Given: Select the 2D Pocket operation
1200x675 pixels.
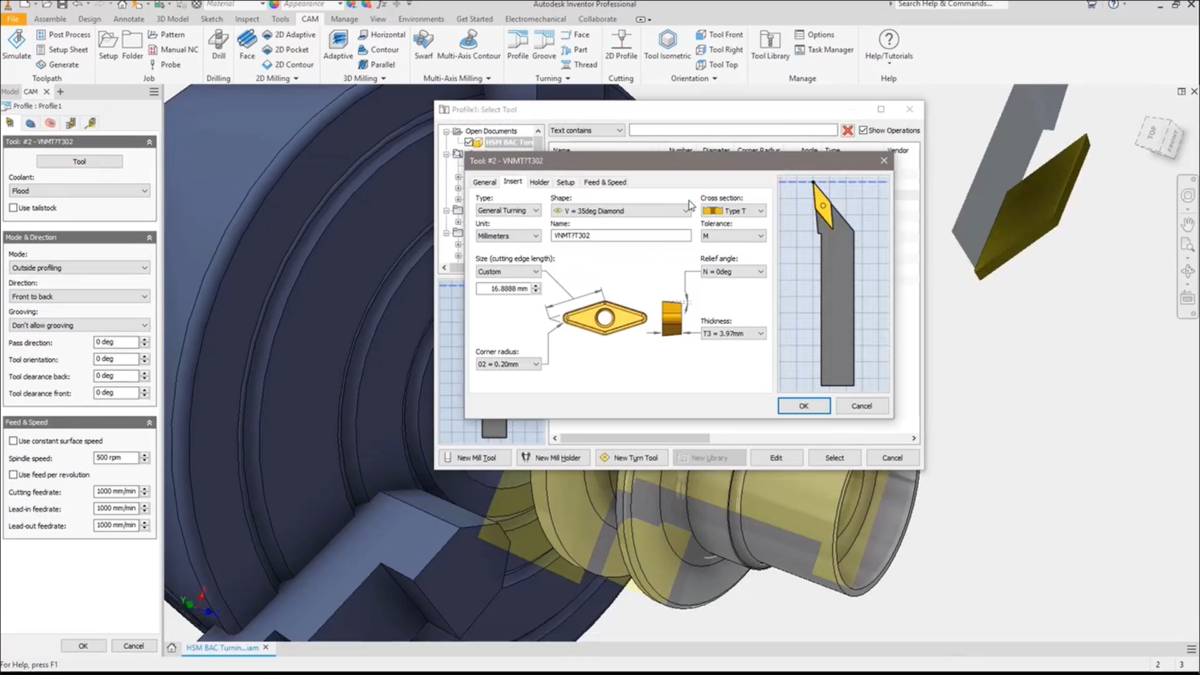Looking at the screenshot, I should coord(286,49).
